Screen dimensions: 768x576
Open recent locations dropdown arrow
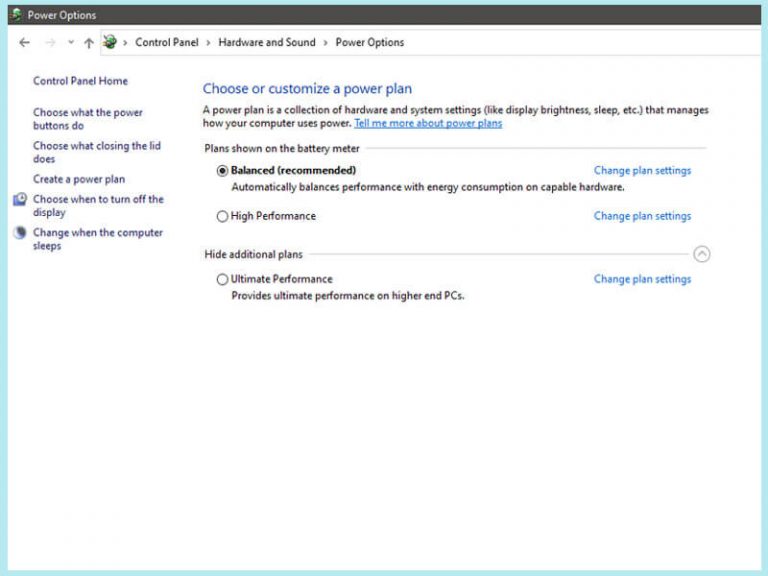pyautogui.click(x=71, y=42)
